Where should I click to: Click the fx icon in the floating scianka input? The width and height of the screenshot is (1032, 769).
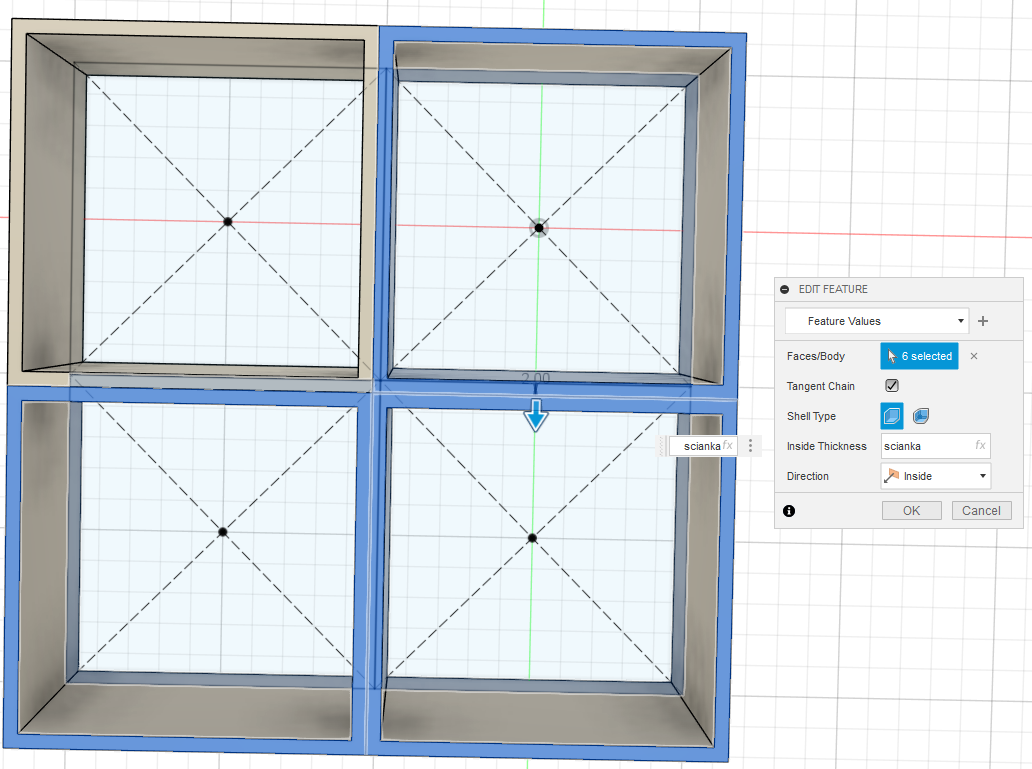728,446
